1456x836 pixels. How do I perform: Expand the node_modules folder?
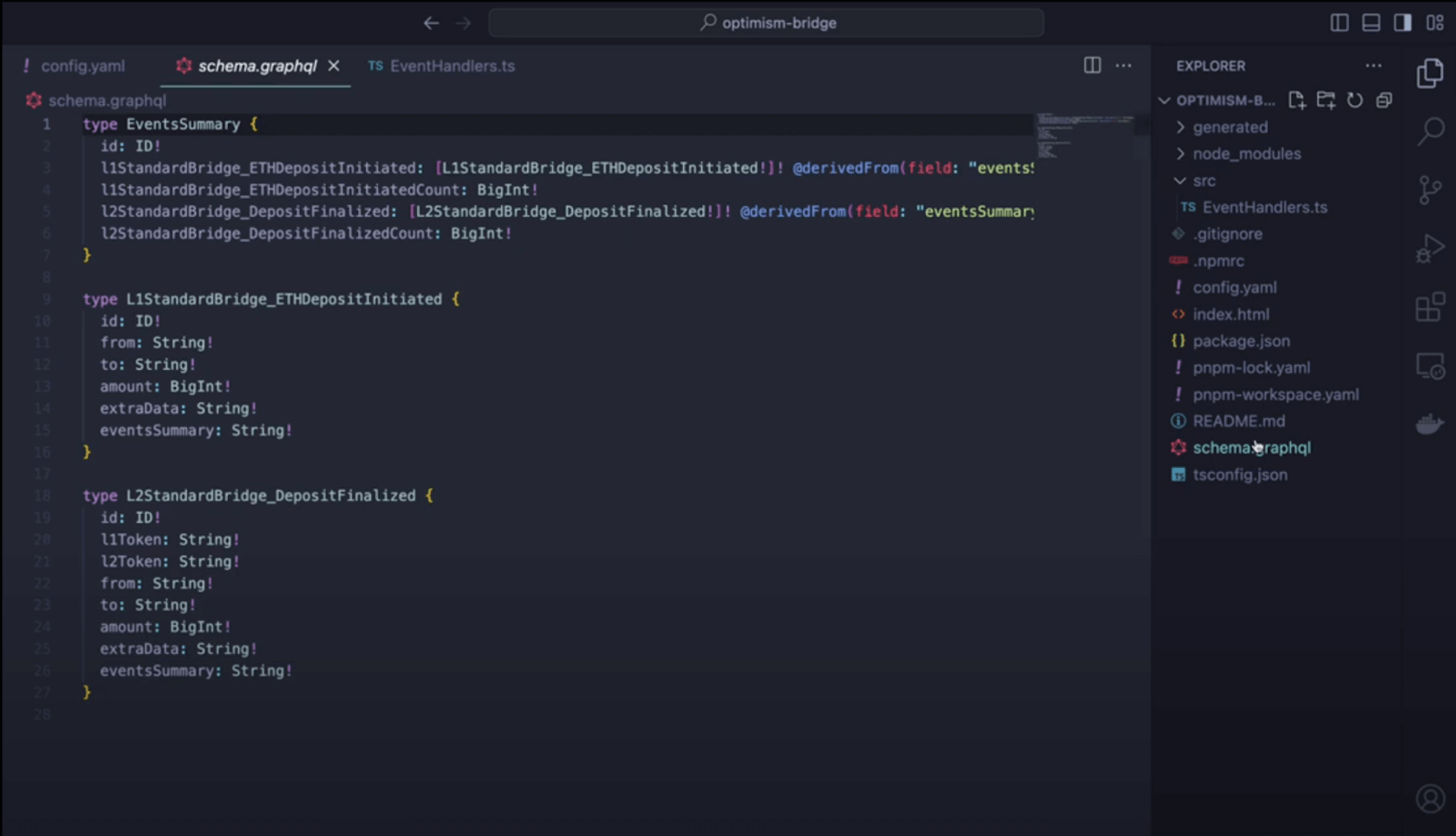(1246, 154)
